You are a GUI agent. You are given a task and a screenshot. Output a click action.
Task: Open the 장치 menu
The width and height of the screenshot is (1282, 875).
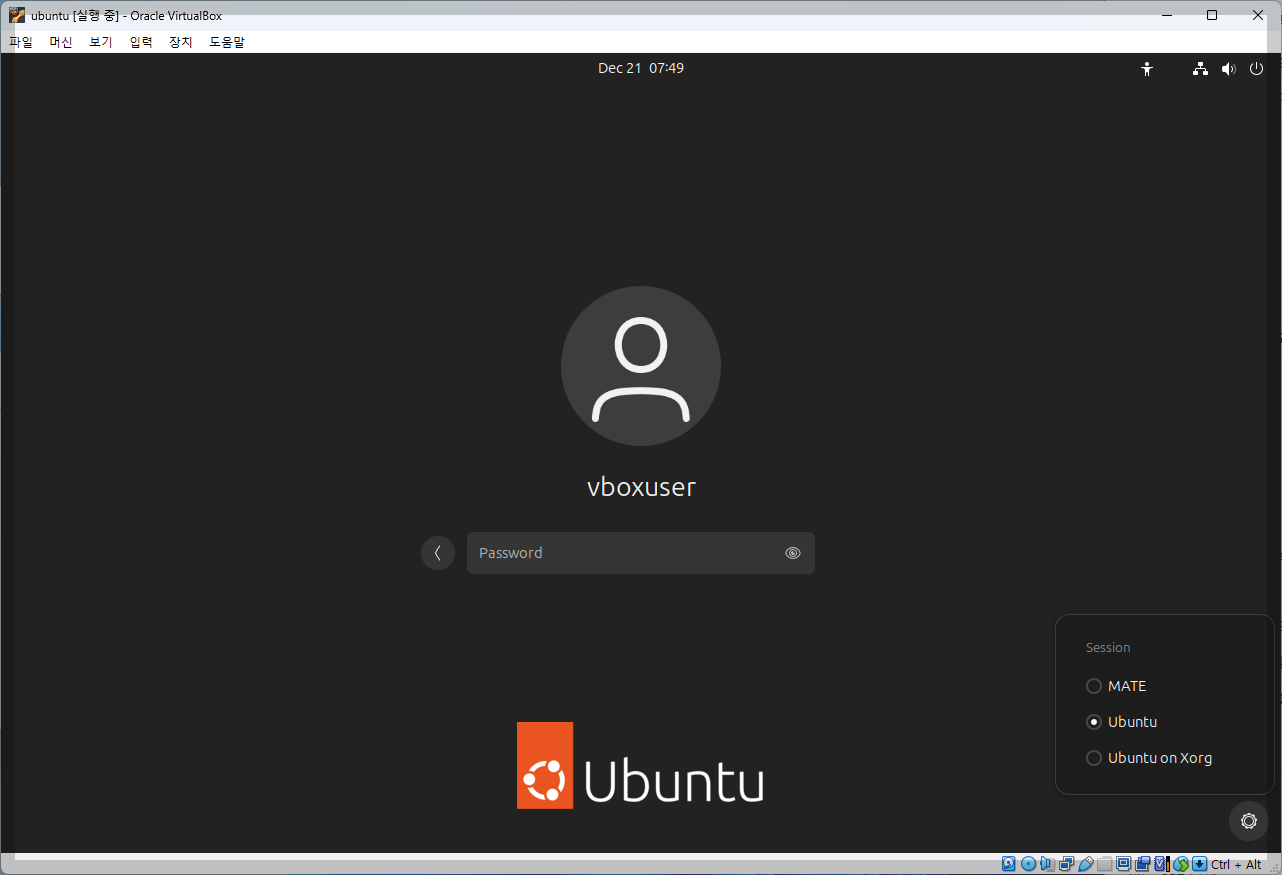[181, 42]
